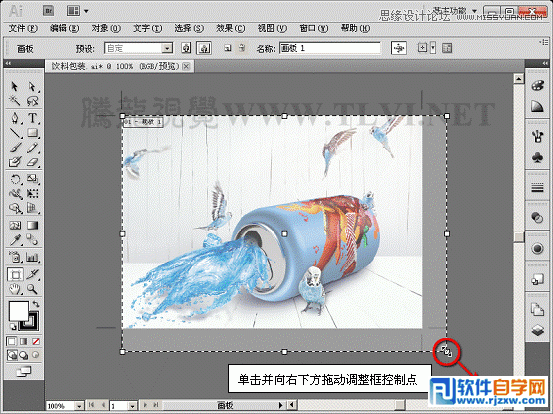The width and height of the screenshot is (553, 414).
Task: Click the 名称 artboard name field
Action: coord(330,48)
